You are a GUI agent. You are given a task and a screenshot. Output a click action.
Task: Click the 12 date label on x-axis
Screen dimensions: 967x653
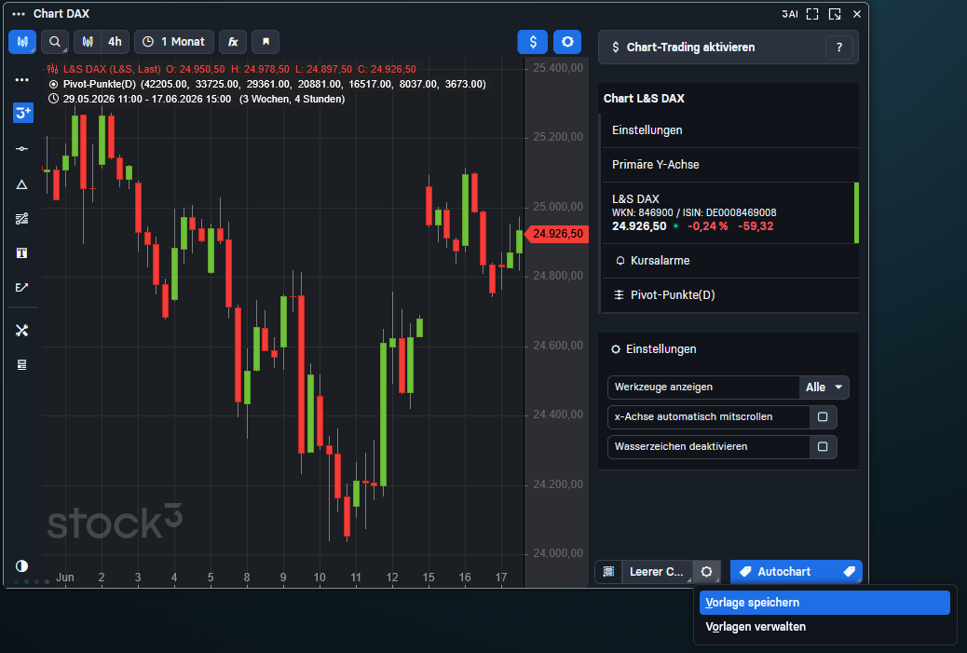tap(392, 578)
